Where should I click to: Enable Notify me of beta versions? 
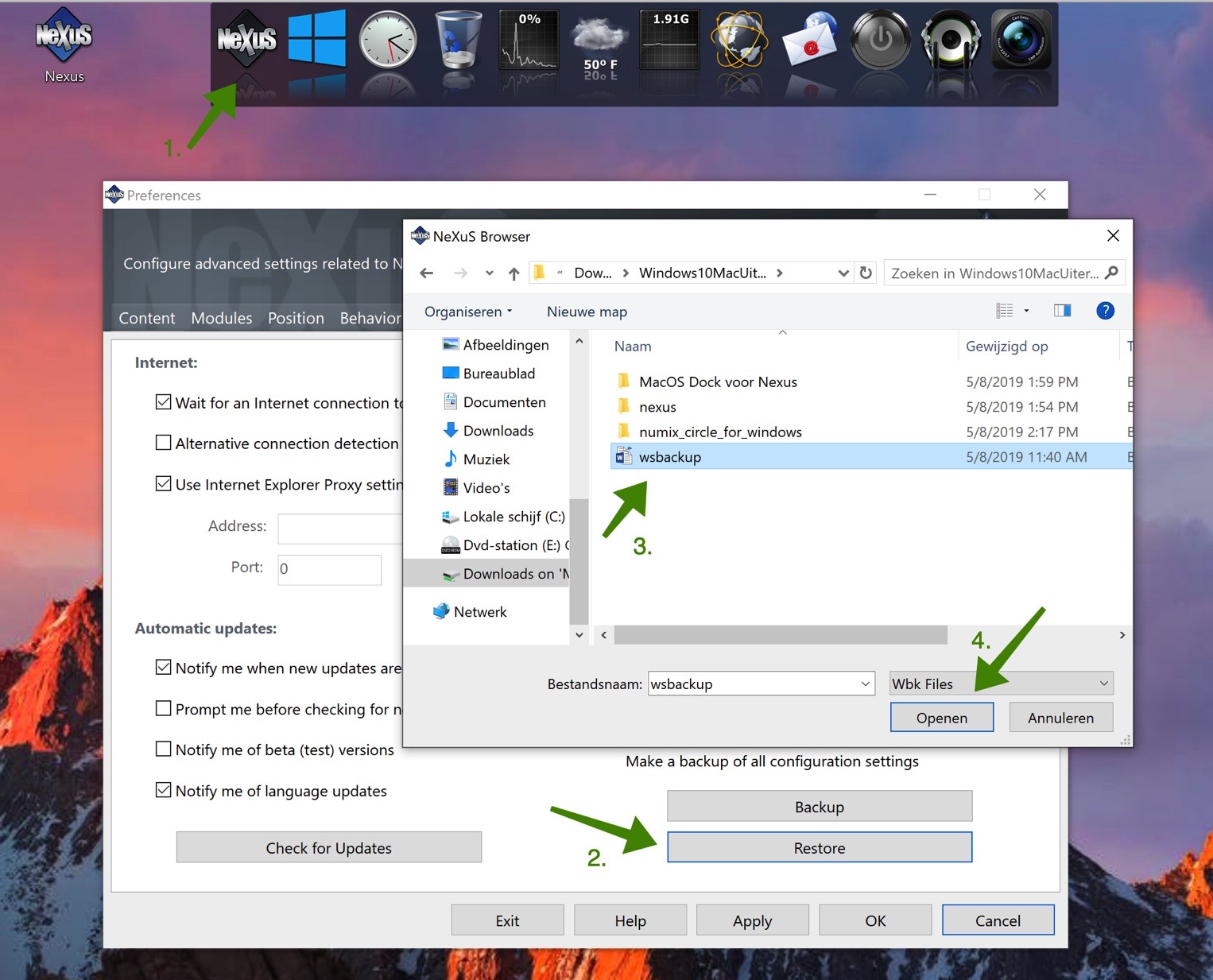click(163, 749)
